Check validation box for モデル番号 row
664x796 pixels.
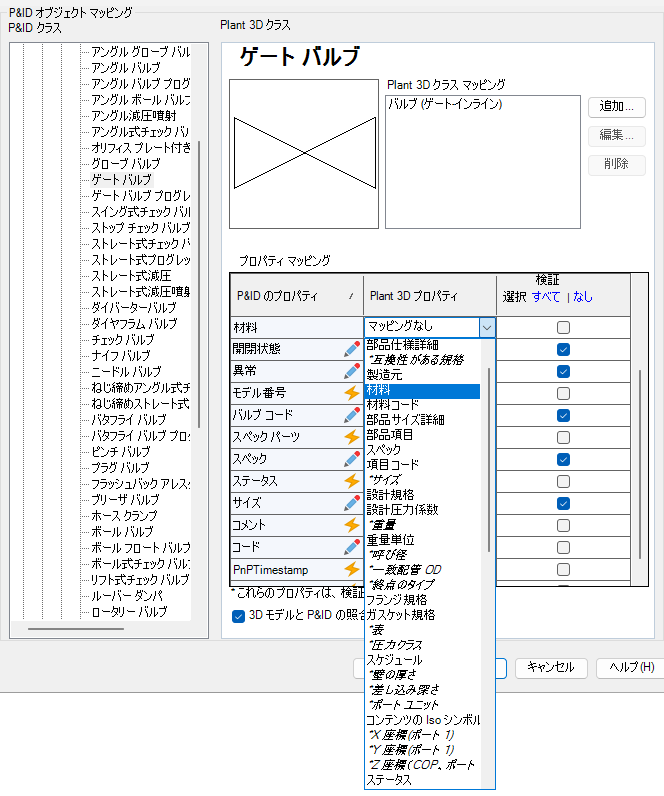563,393
